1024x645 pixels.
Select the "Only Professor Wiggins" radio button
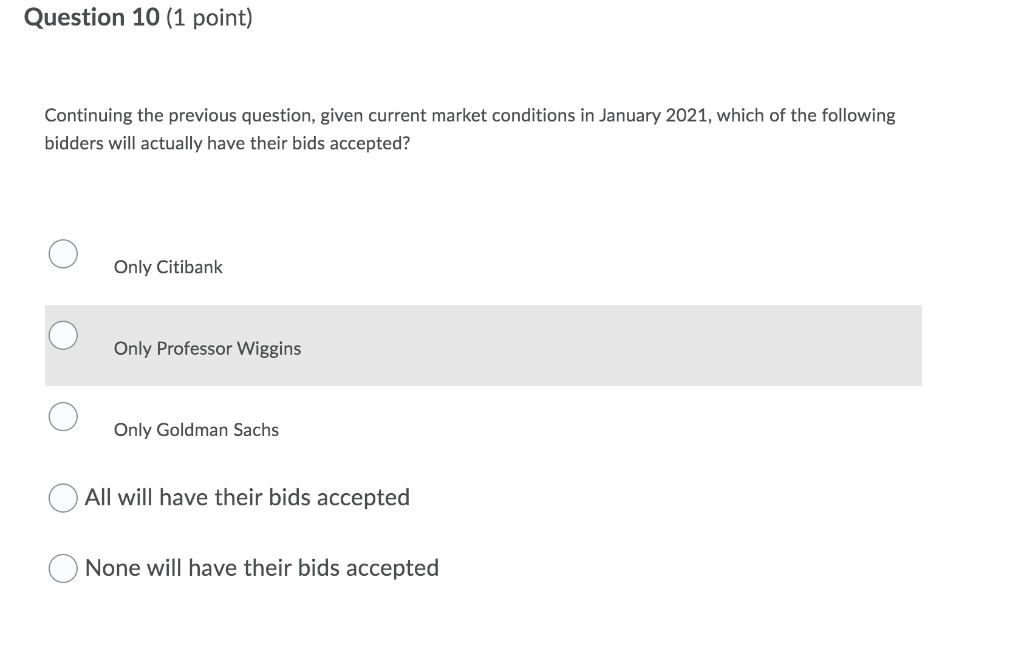pos(62,335)
